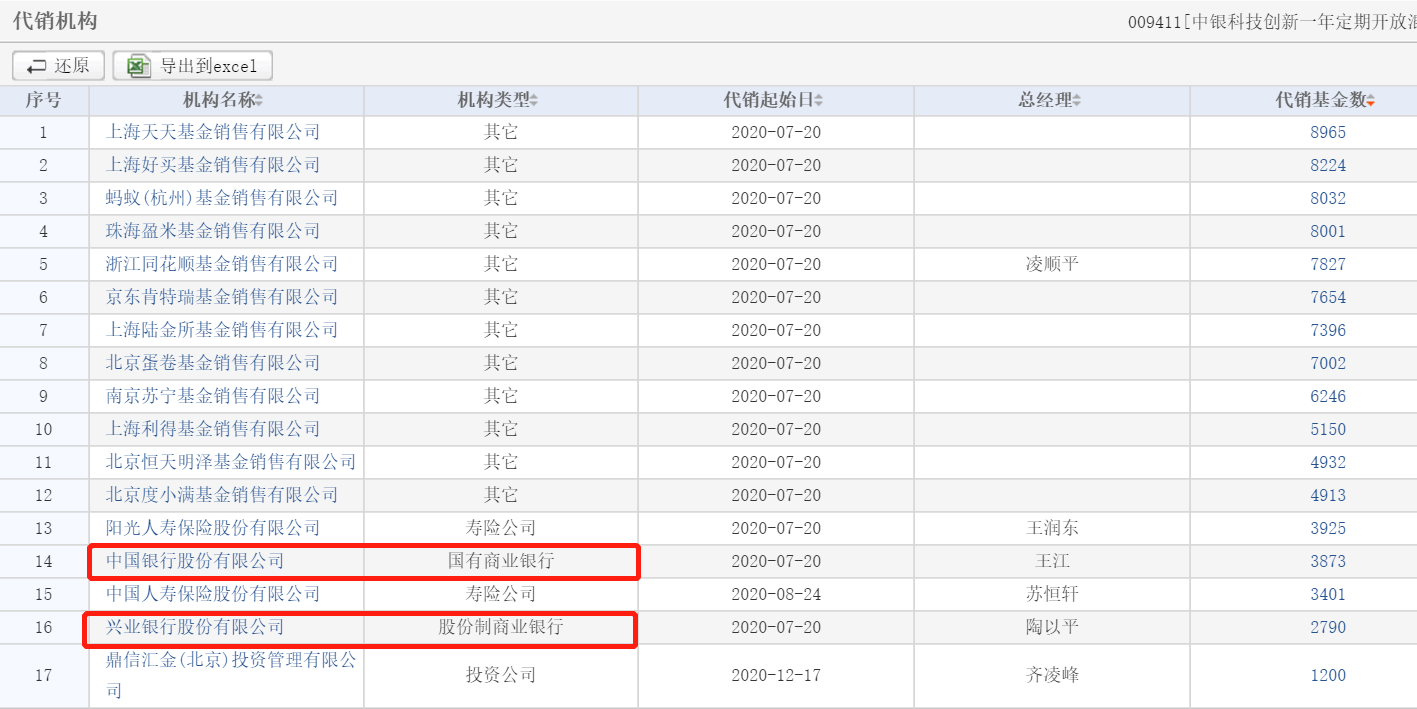1417x709 pixels.
Task: Click fund count 5150
Action: tap(1328, 429)
